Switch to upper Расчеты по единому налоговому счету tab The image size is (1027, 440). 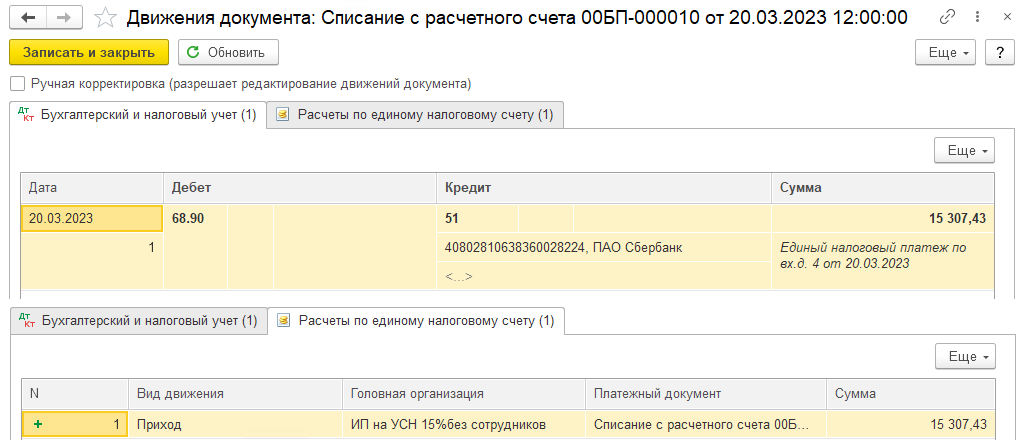(x=416, y=115)
